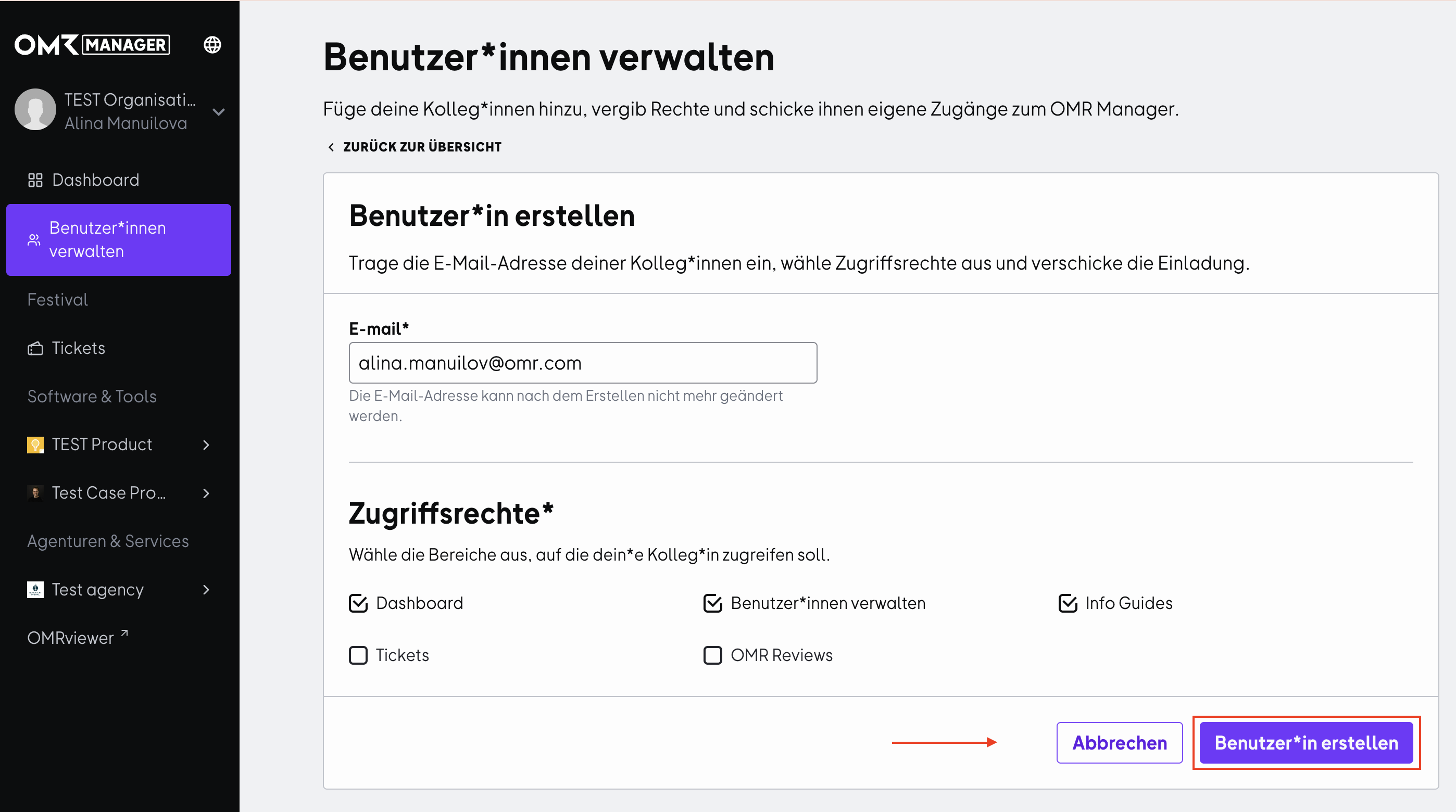
Task: Click the Tickets icon in sidebar
Action: [x=35, y=348]
